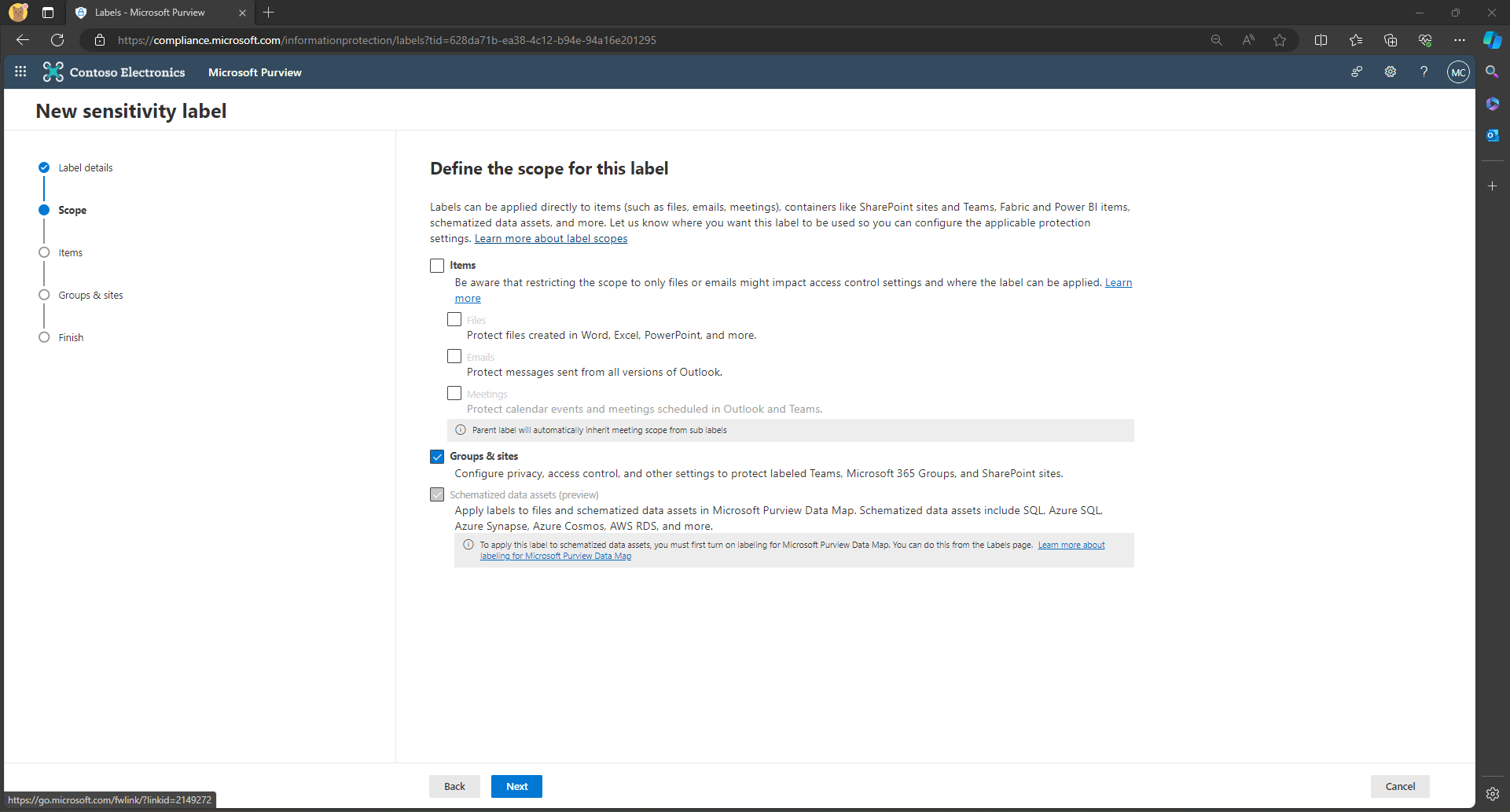Open new tab with plus button

(x=269, y=13)
